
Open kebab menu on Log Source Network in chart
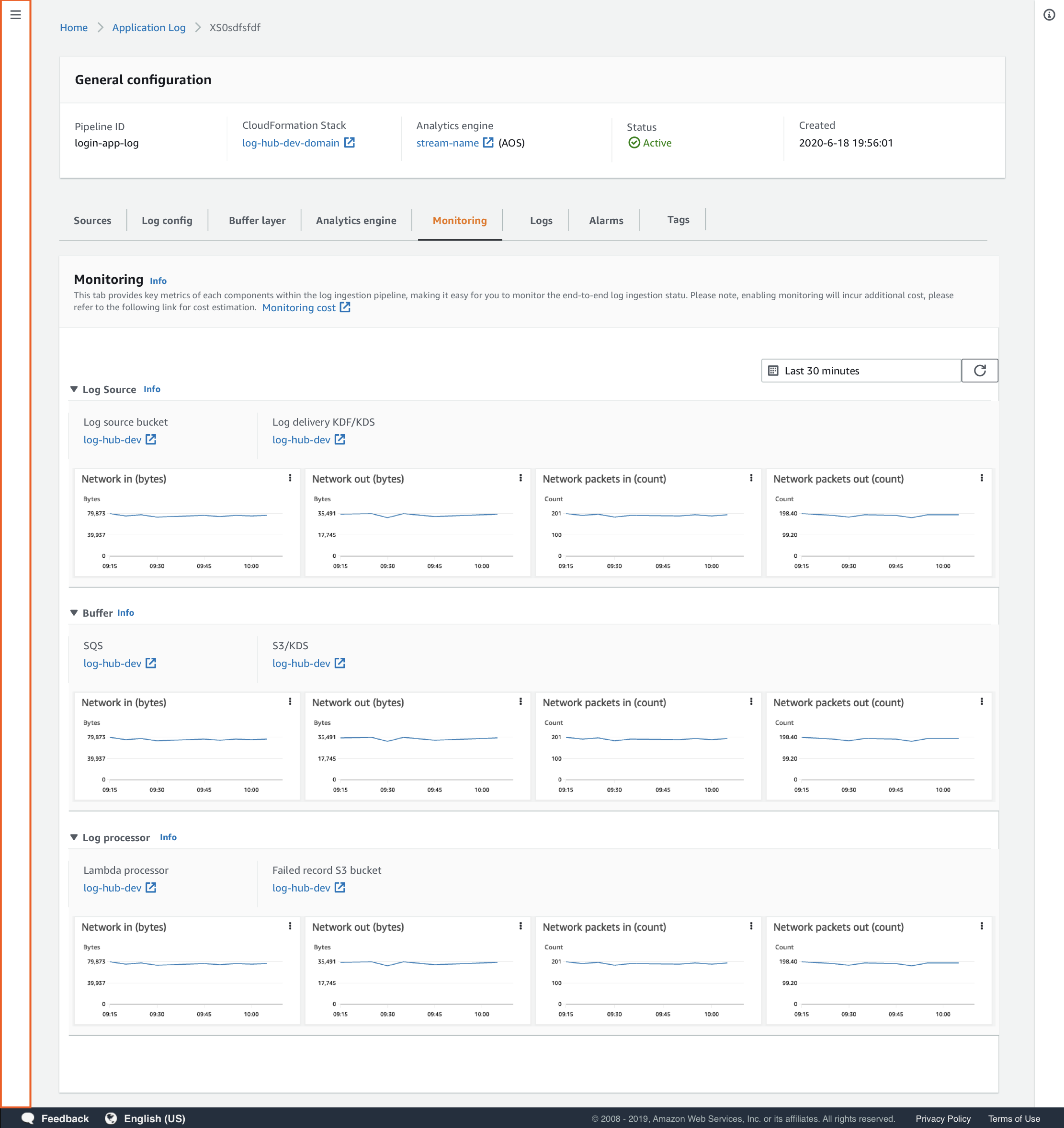click(x=290, y=478)
